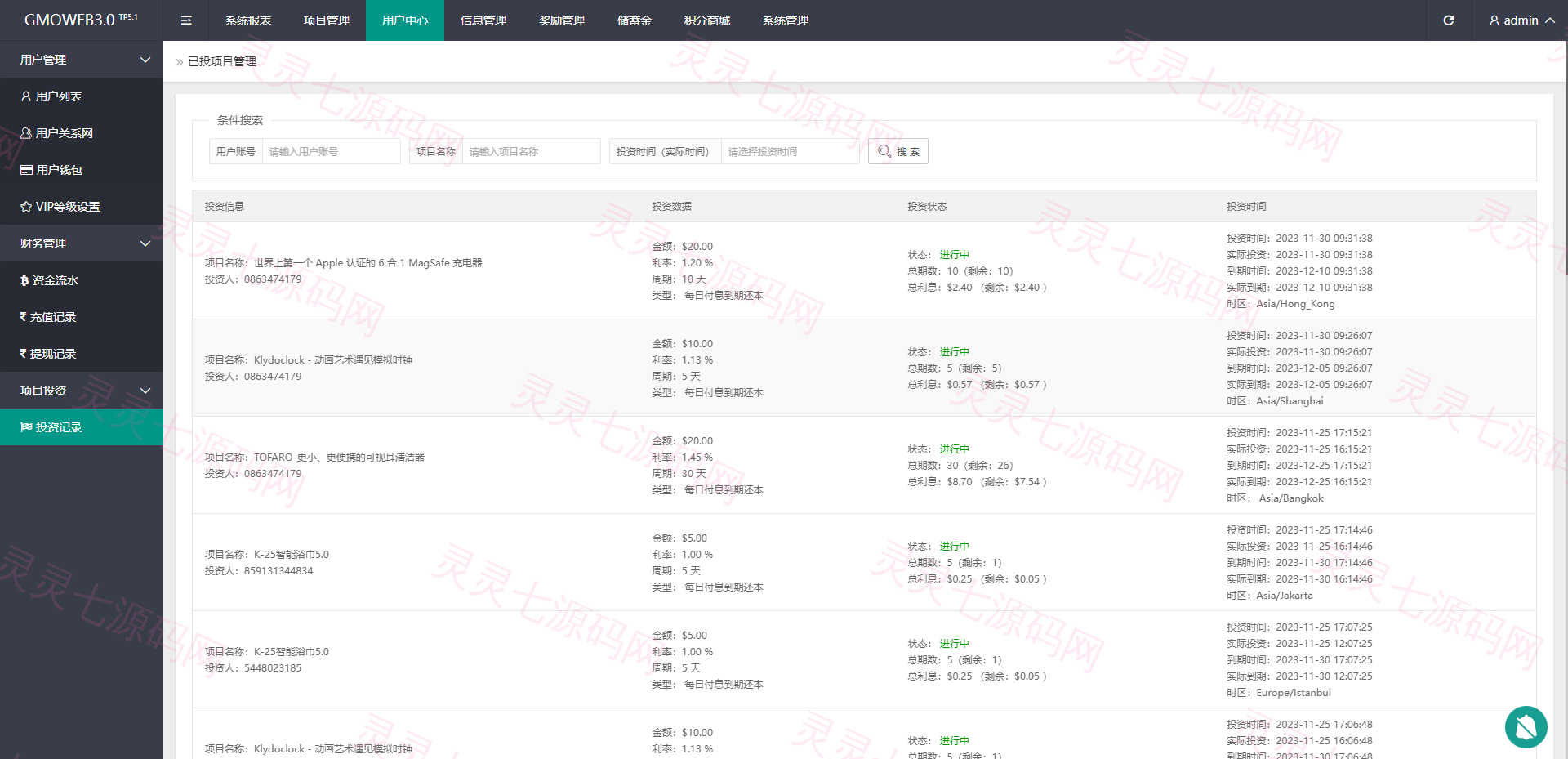Image resolution: width=1568 pixels, height=759 pixels.
Task: Open 项目管理 in the top menu
Action: (x=327, y=20)
